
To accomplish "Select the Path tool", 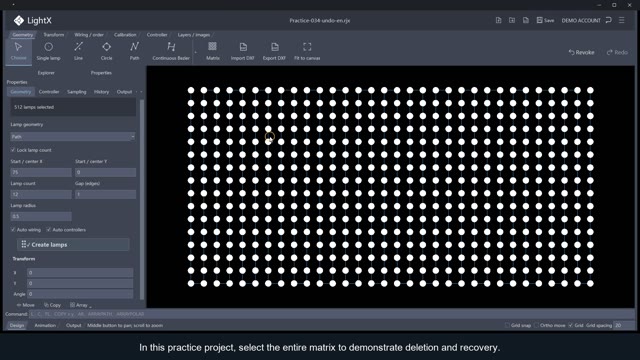I will (134, 51).
